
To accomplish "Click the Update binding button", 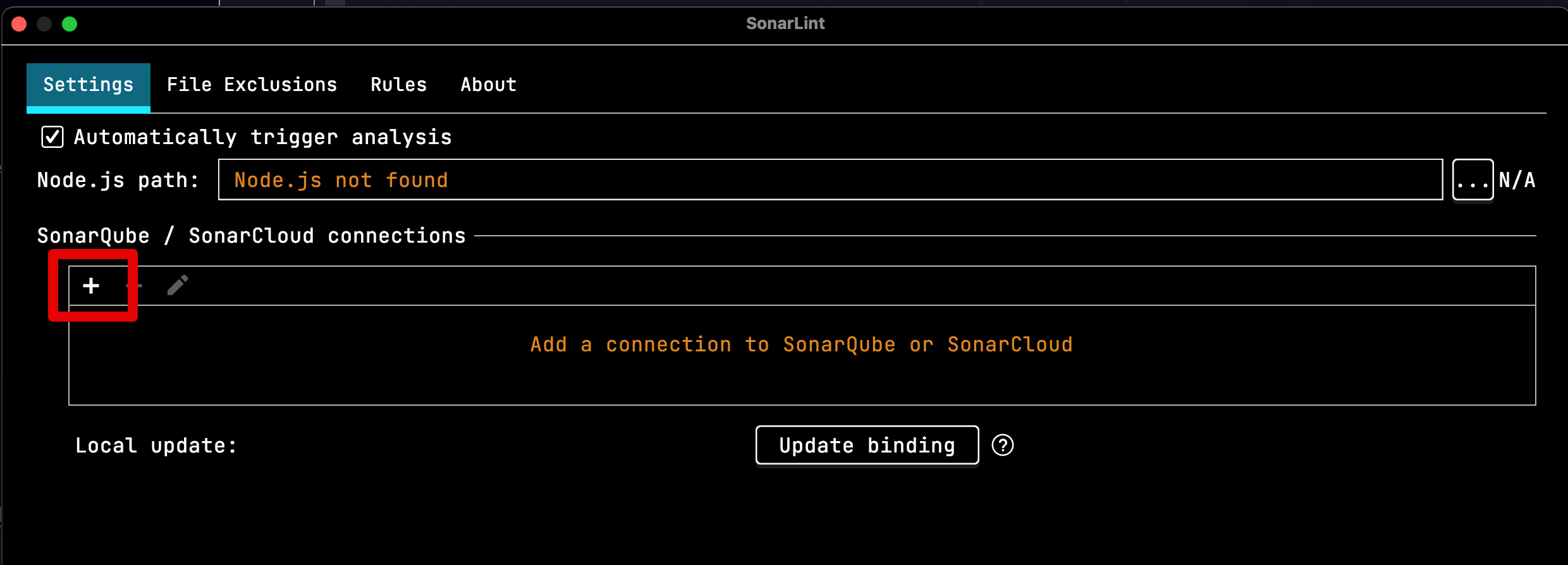I will click(x=866, y=445).
